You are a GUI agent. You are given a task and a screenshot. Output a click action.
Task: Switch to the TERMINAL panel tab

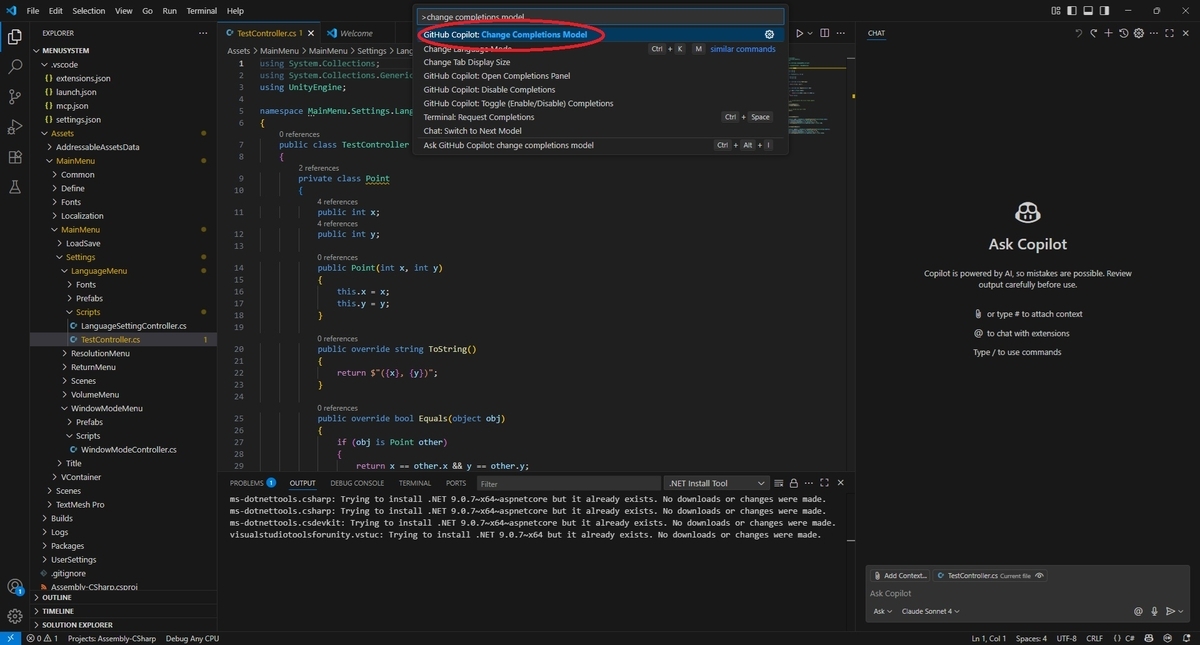(415, 483)
